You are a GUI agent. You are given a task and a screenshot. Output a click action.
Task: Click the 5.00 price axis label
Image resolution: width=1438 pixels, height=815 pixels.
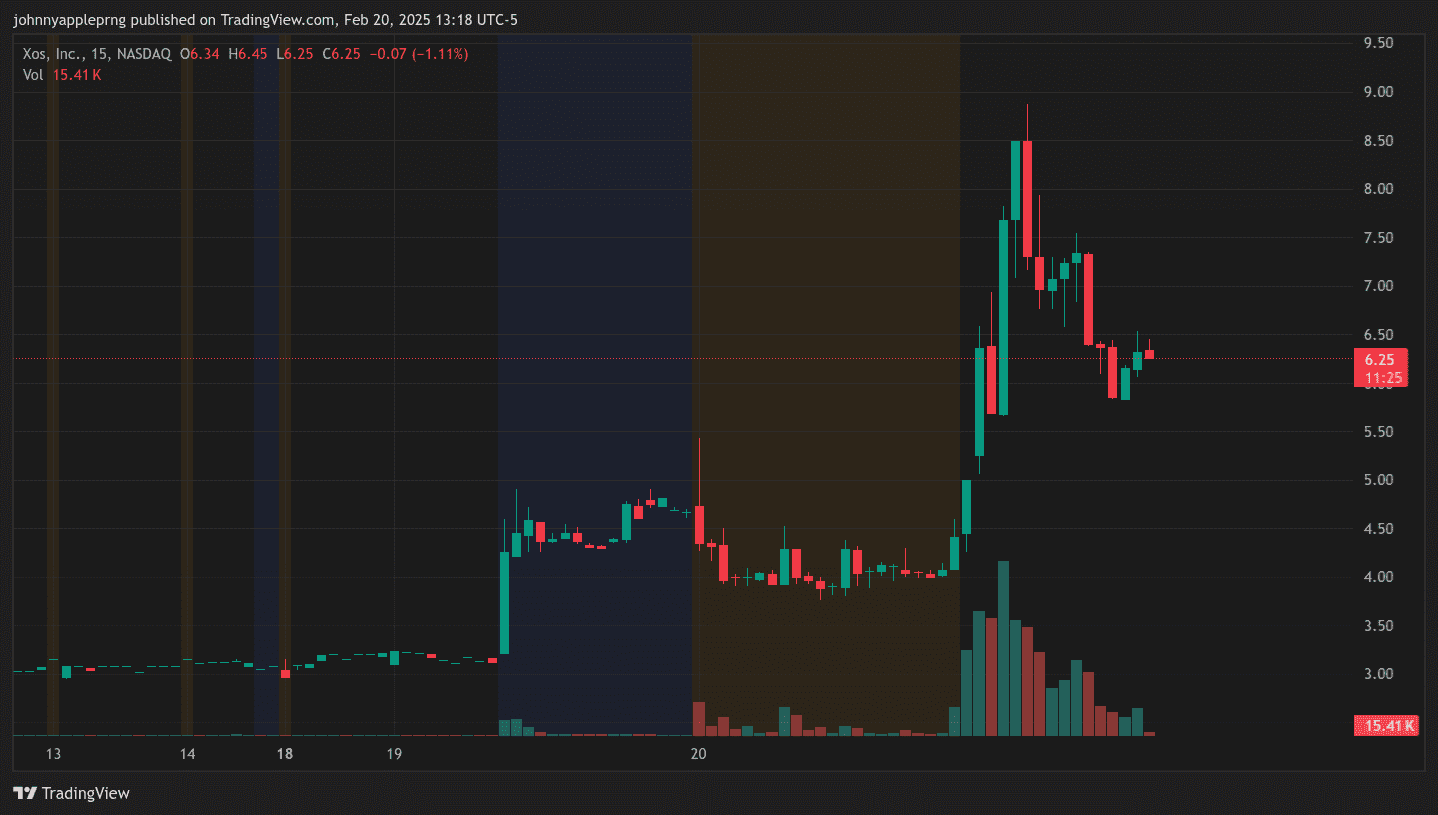1379,480
